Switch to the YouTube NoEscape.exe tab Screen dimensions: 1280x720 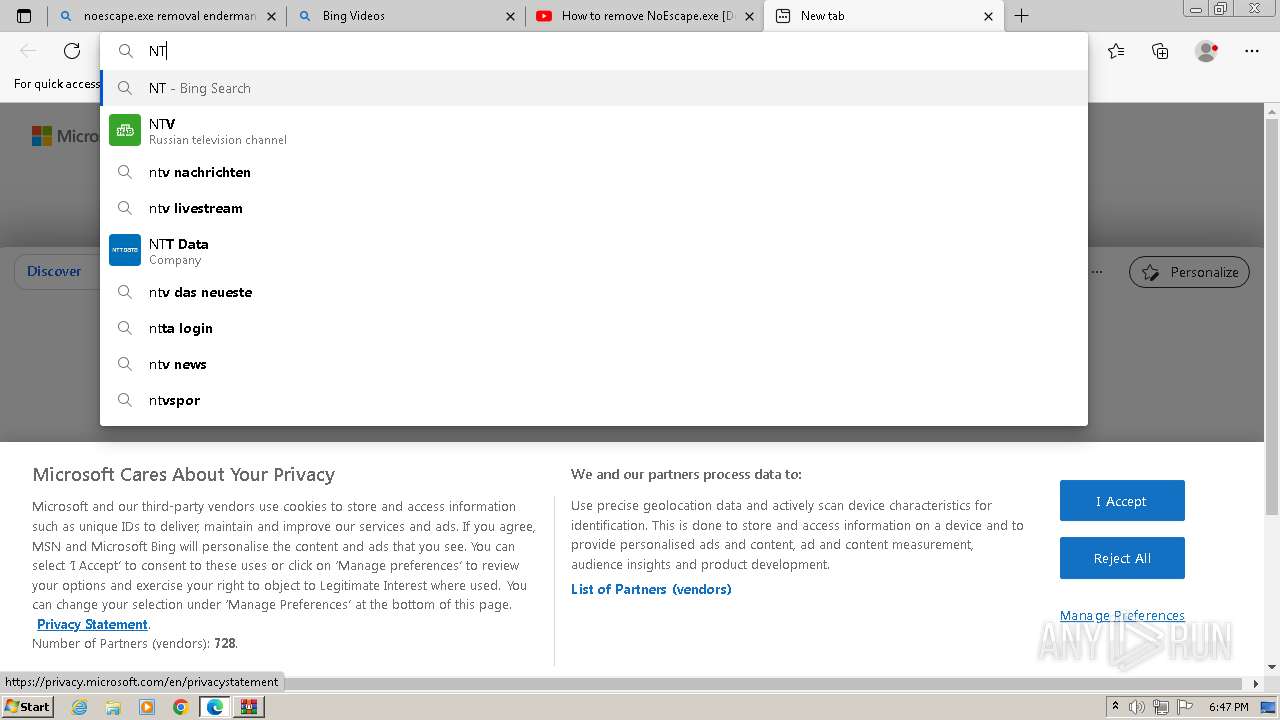point(645,16)
